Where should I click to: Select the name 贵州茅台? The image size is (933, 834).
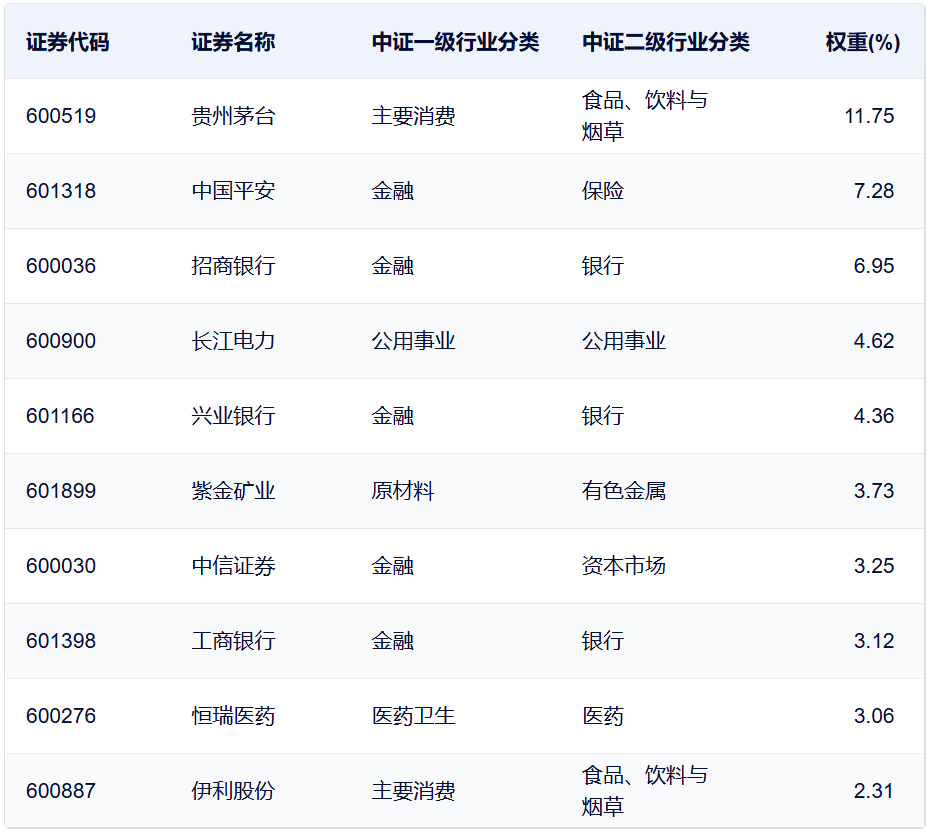[x=233, y=116]
